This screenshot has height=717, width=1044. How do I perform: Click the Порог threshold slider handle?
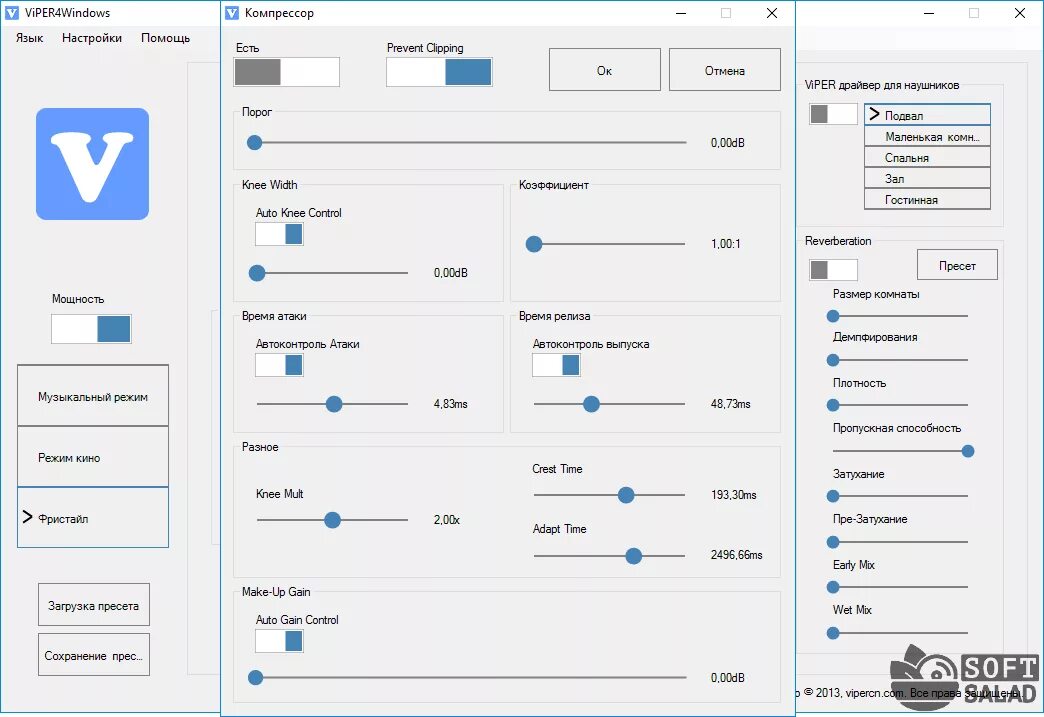coord(254,142)
